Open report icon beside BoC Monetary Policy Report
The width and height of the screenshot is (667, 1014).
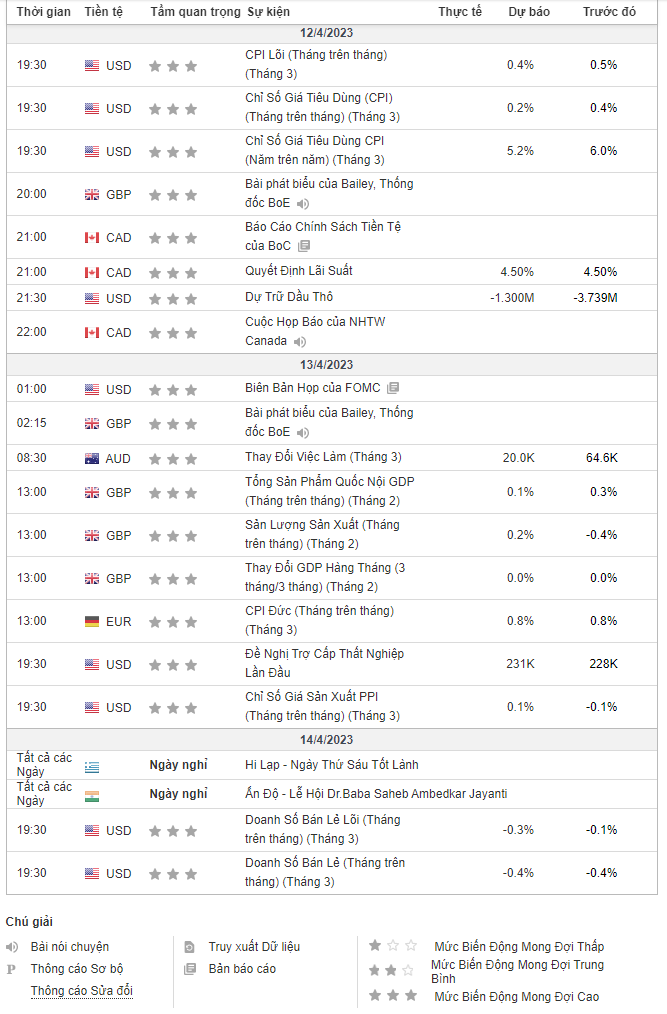tap(304, 246)
